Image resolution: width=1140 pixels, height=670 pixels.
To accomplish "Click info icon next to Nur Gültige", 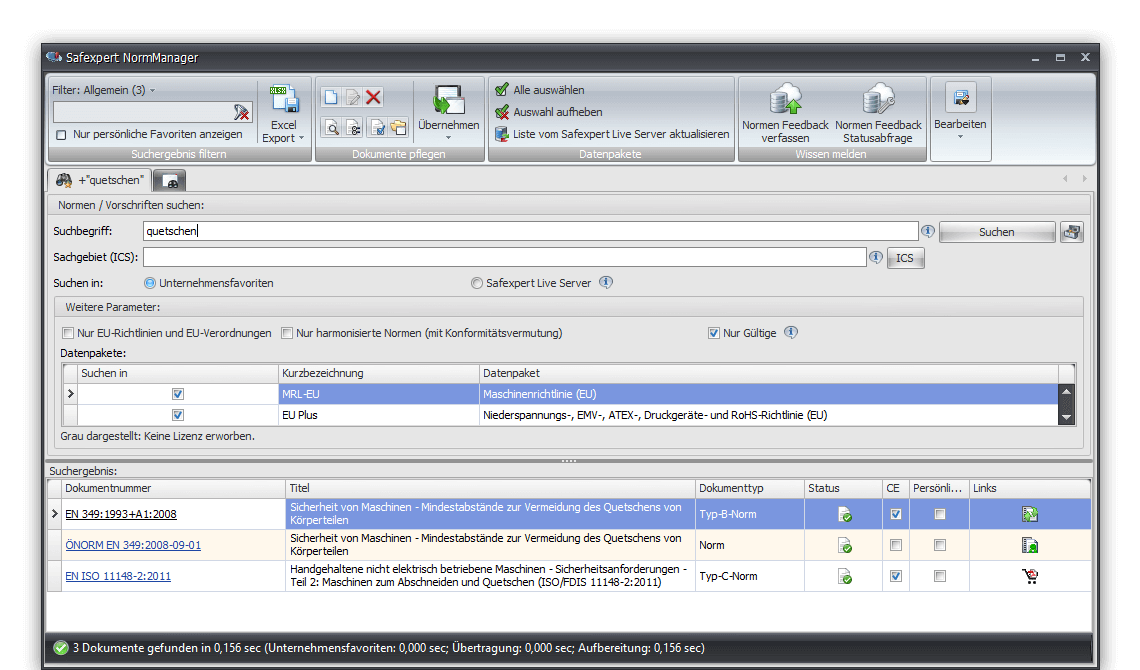I will (791, 332).
